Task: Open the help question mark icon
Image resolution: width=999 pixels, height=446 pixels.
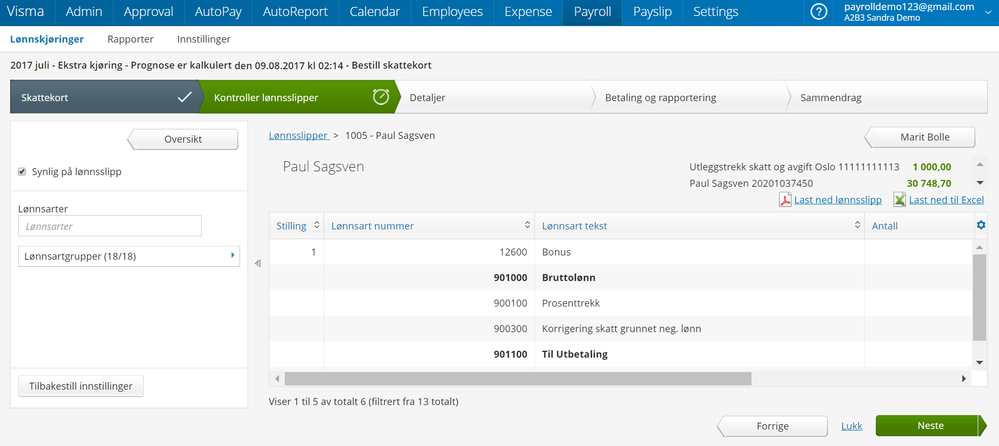Action: click(x=819, y=12)
